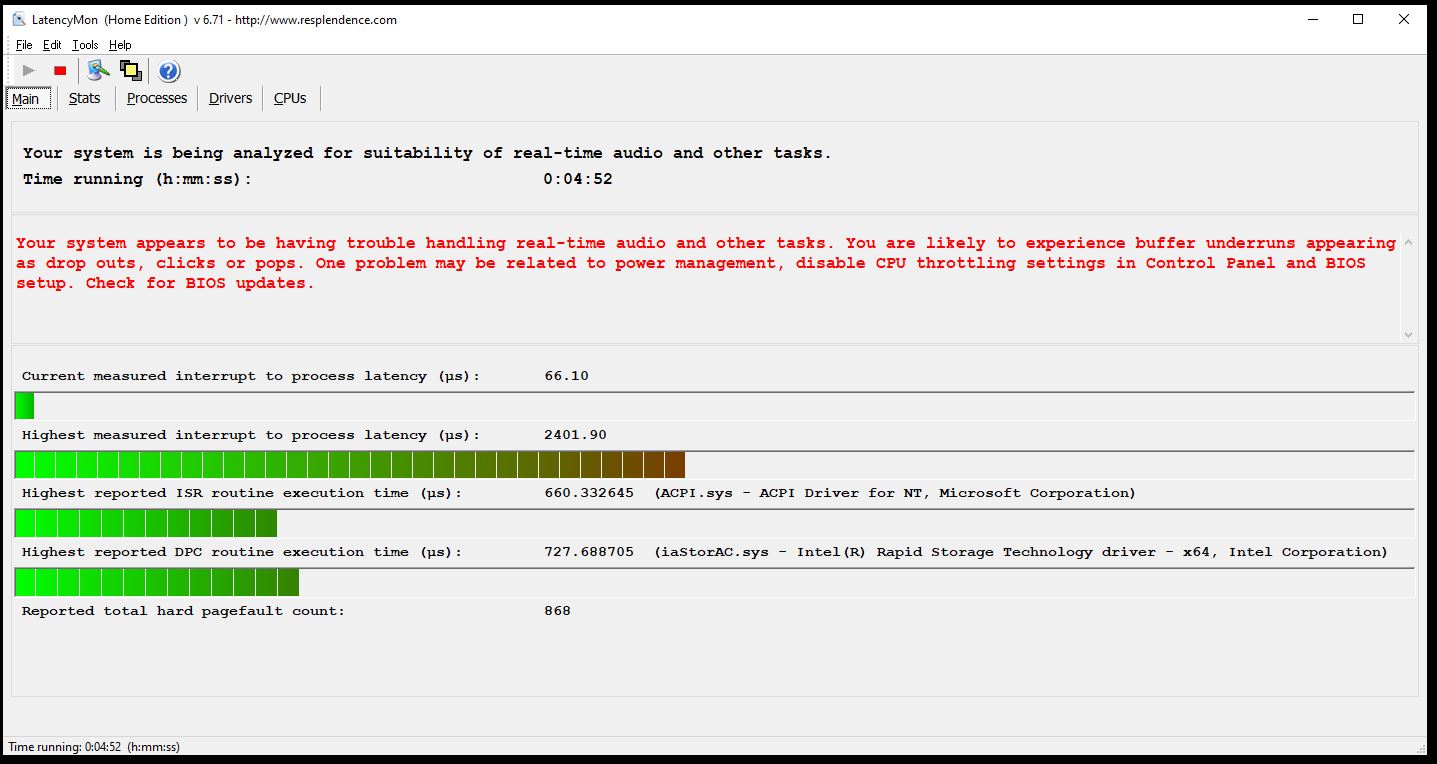Click 'Current measured interrupt to process latency' label
This screenshot has width=1437, height=764.
[251, 377]
